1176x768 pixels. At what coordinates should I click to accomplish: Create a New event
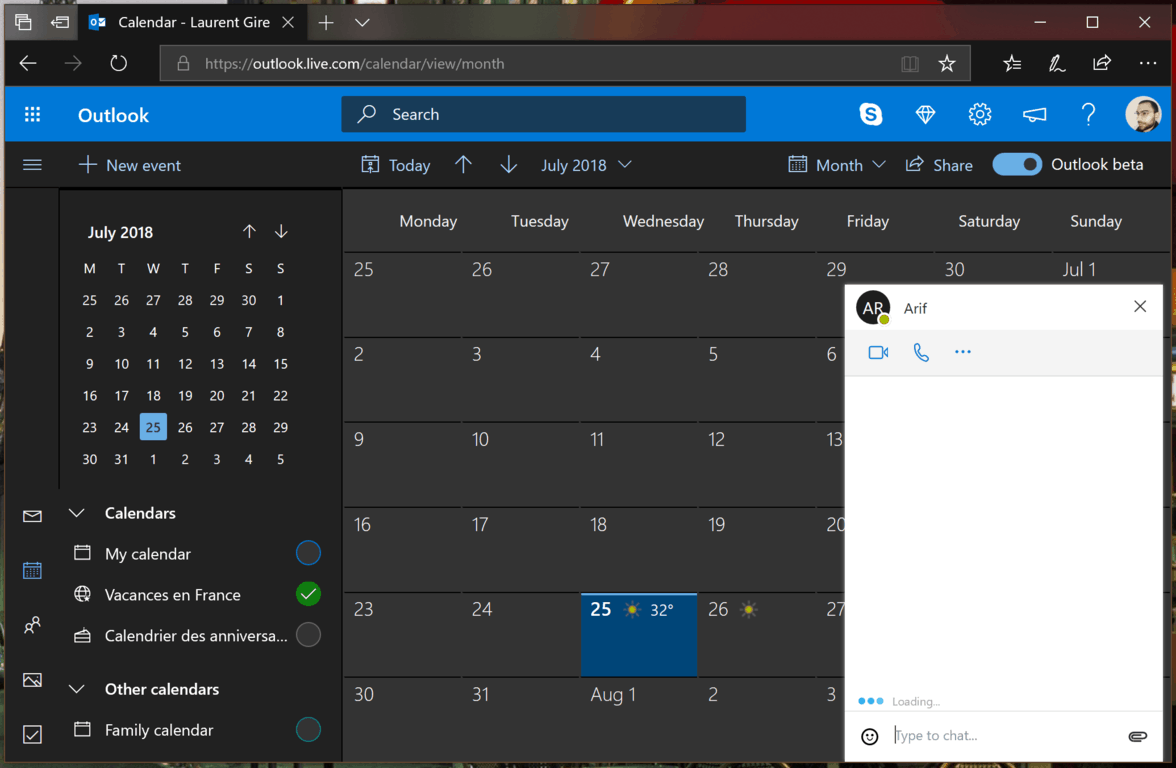tap(130, 165)
